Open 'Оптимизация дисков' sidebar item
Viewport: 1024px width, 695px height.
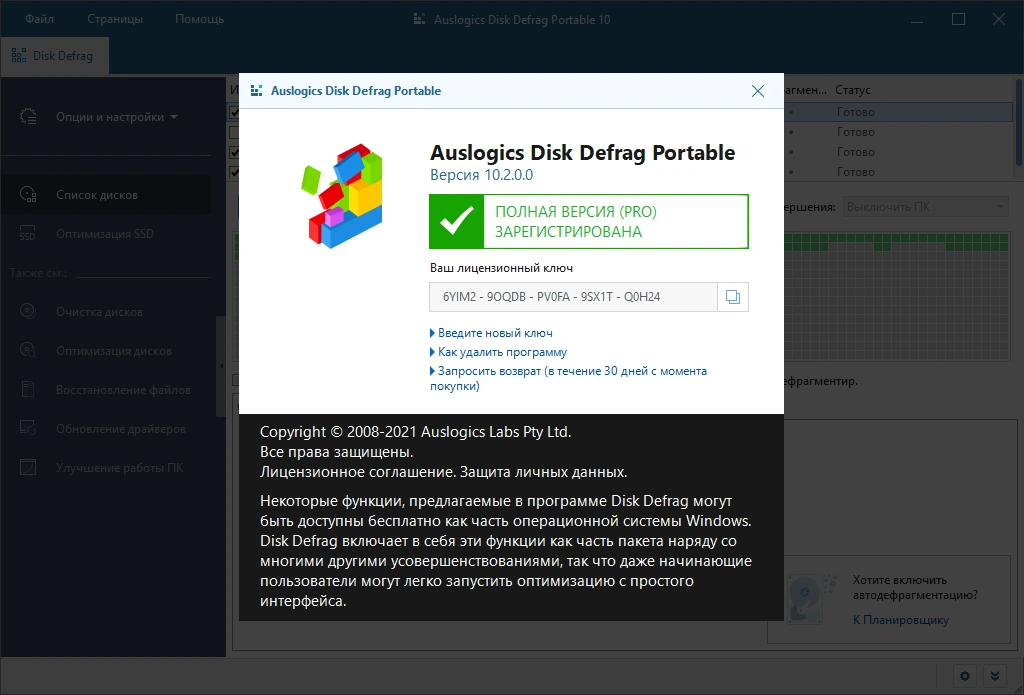point(114,351)
